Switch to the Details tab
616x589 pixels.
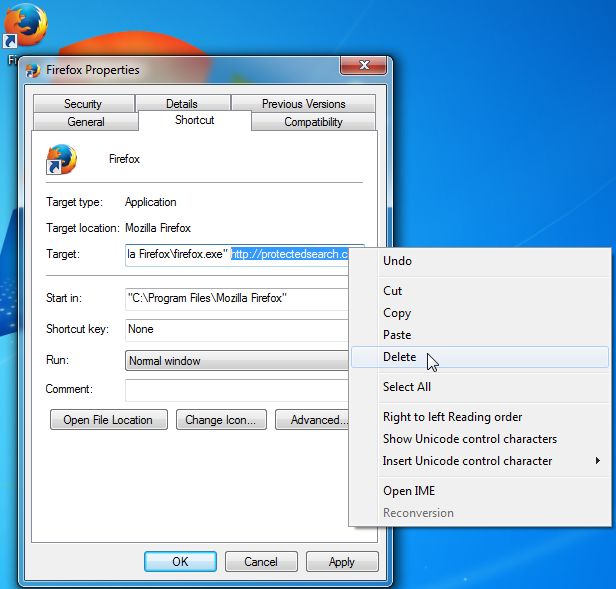(x=182, y=104)
